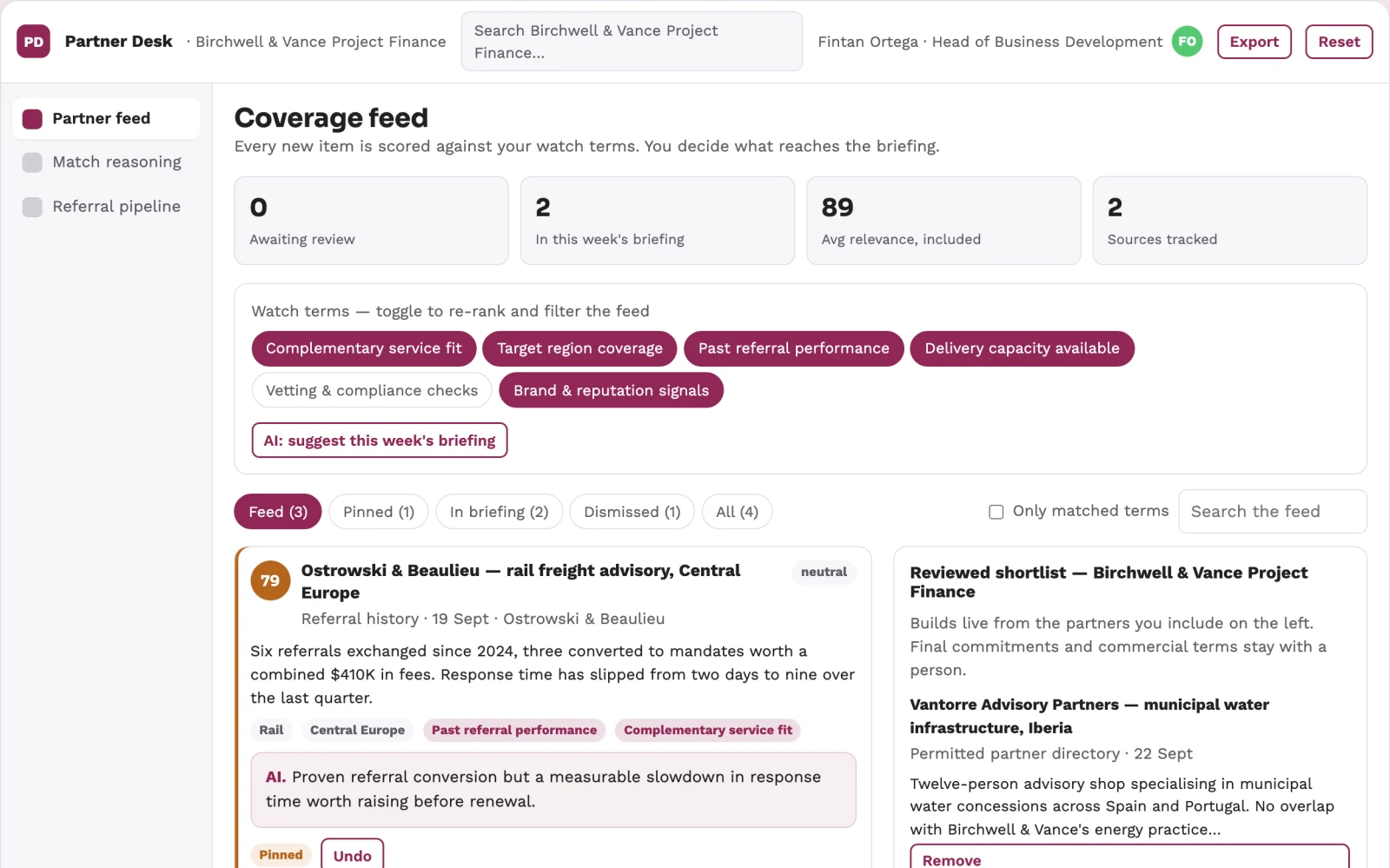Click the 79 relevance score badge
The image size is (1390, 868).
tap(270, 580)
